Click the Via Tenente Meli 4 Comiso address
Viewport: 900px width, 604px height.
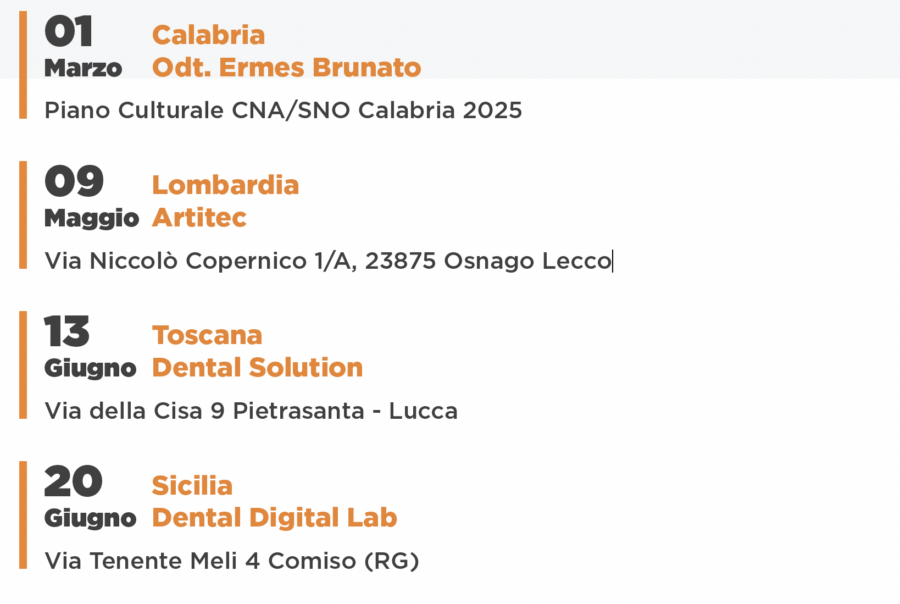coord(232,561)
